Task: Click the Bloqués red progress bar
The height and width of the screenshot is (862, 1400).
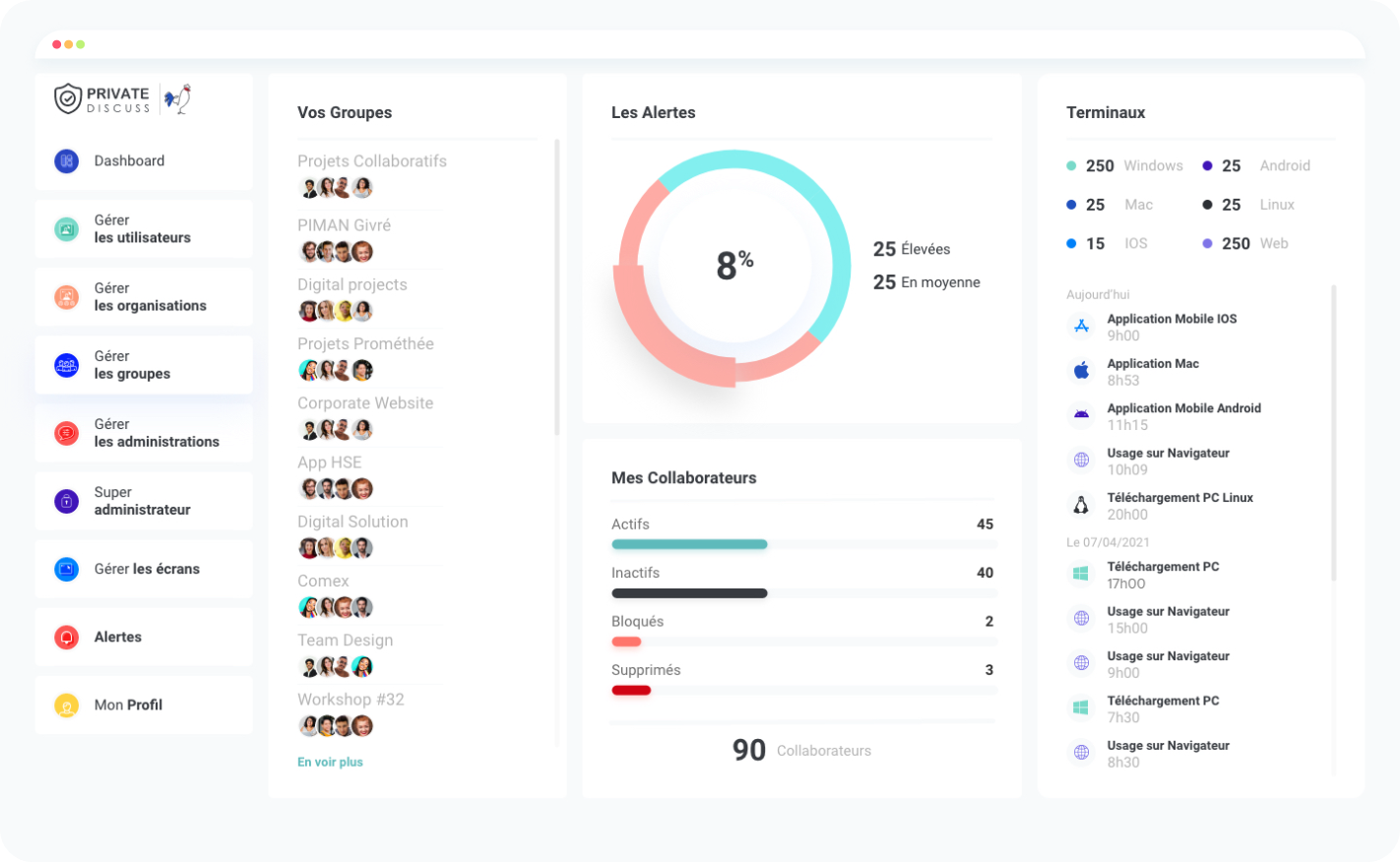Action: tap(626, 642)
